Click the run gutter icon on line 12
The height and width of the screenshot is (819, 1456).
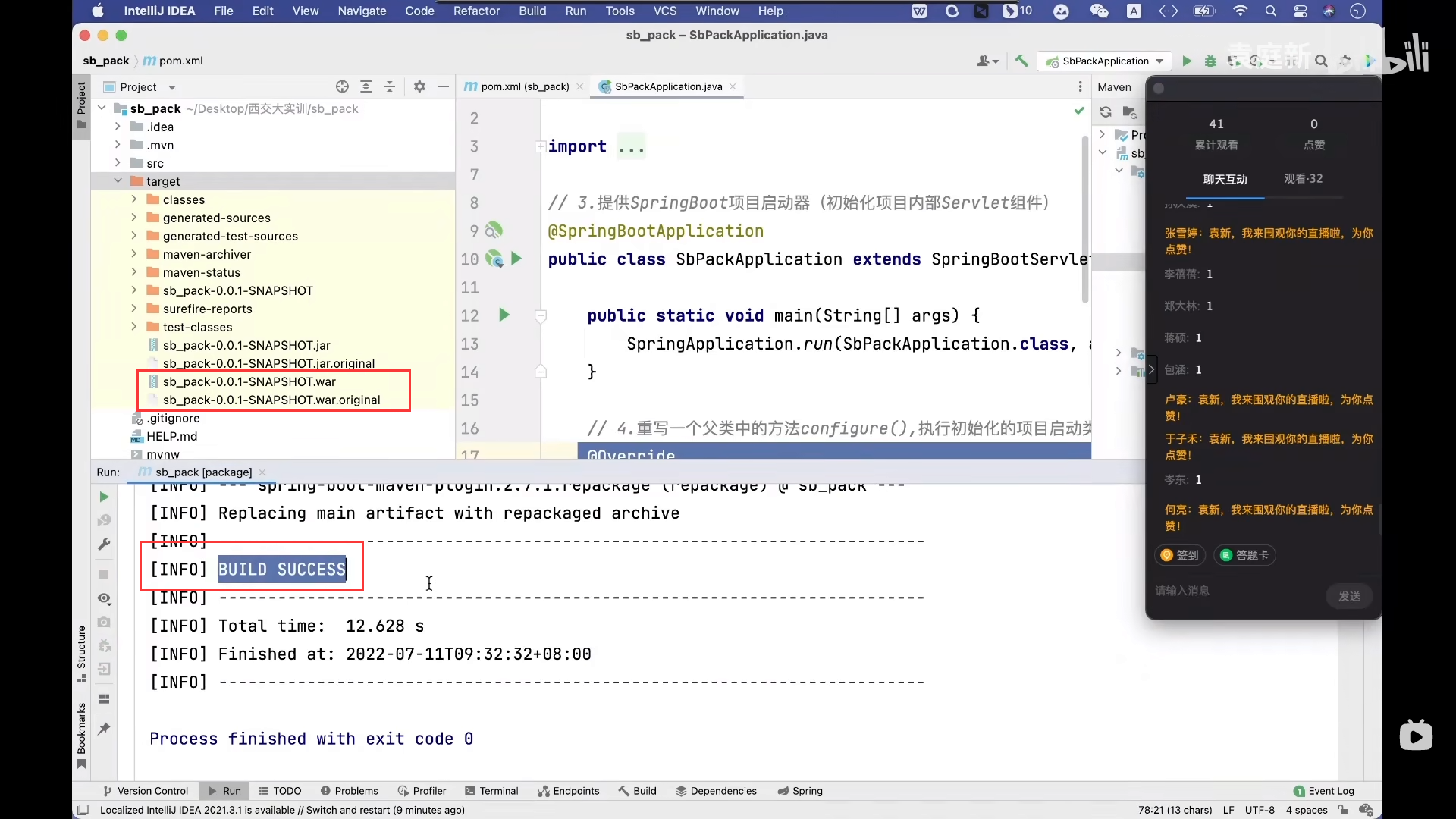504,315
